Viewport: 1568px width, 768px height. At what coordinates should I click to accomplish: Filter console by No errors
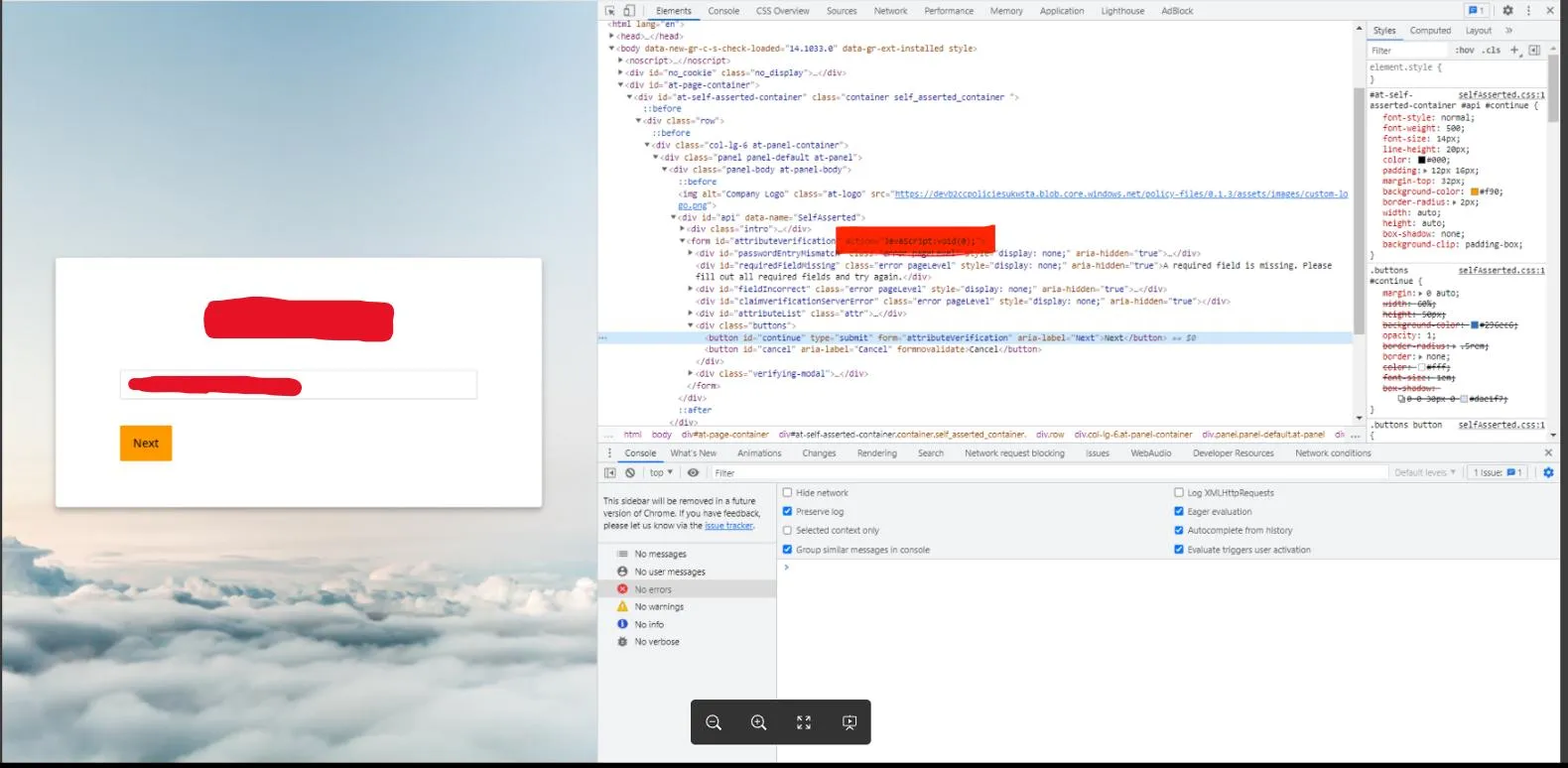[687, 589]
